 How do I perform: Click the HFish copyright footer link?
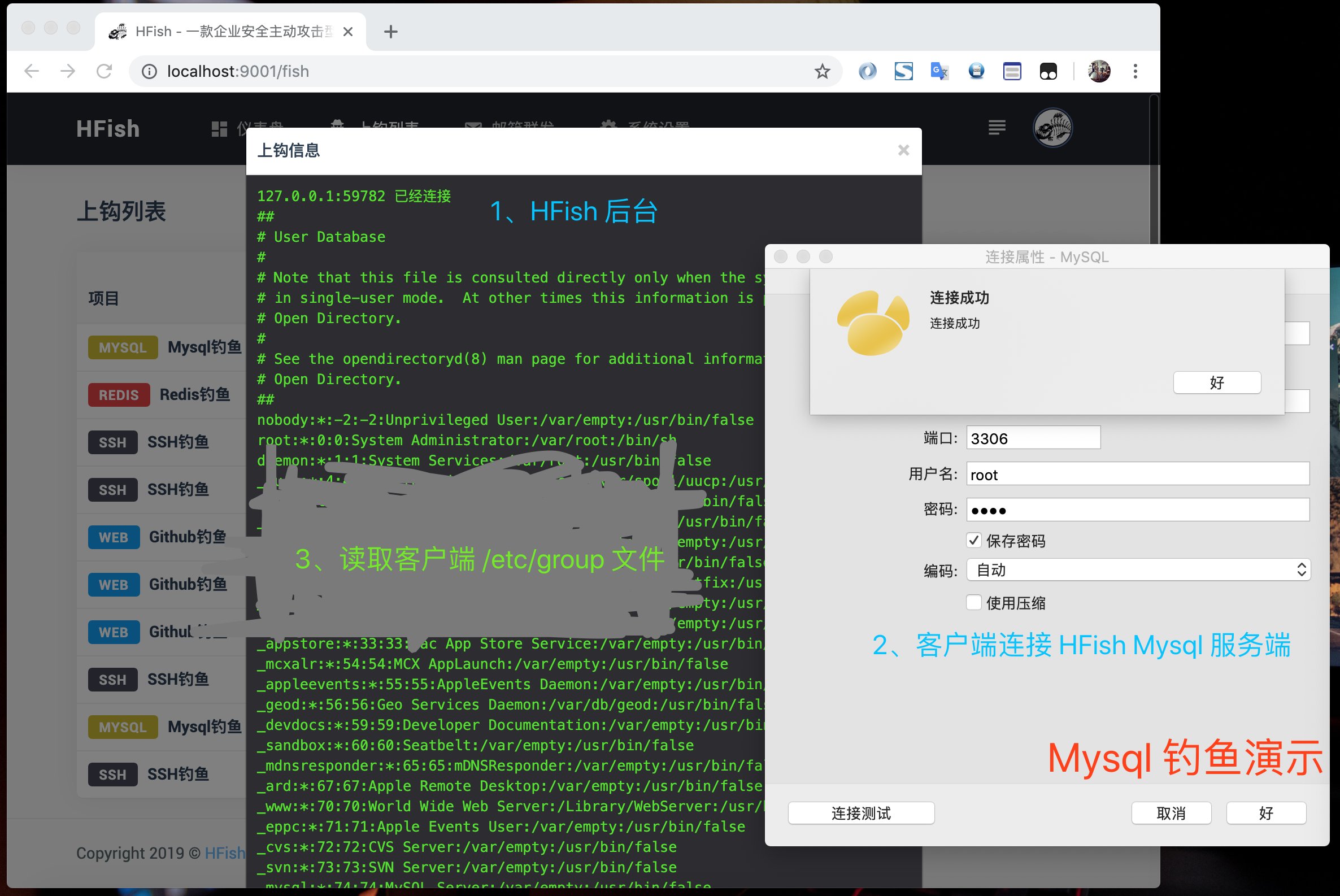click(225, 852)
